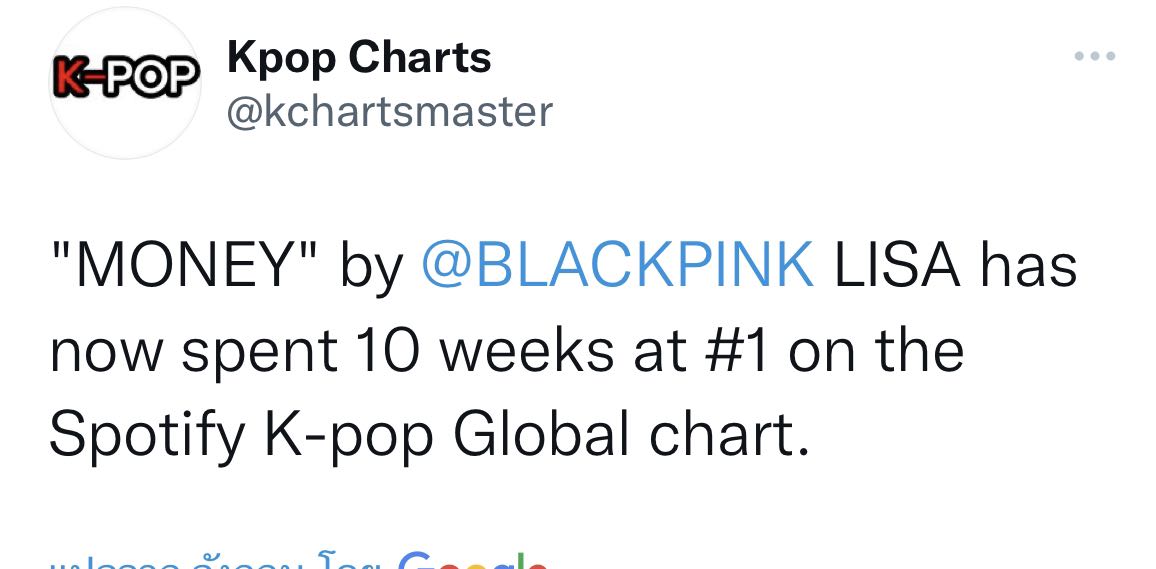1156x569 pixels.
Task: Click the Google logo beside translate
Action: [472, 560]
